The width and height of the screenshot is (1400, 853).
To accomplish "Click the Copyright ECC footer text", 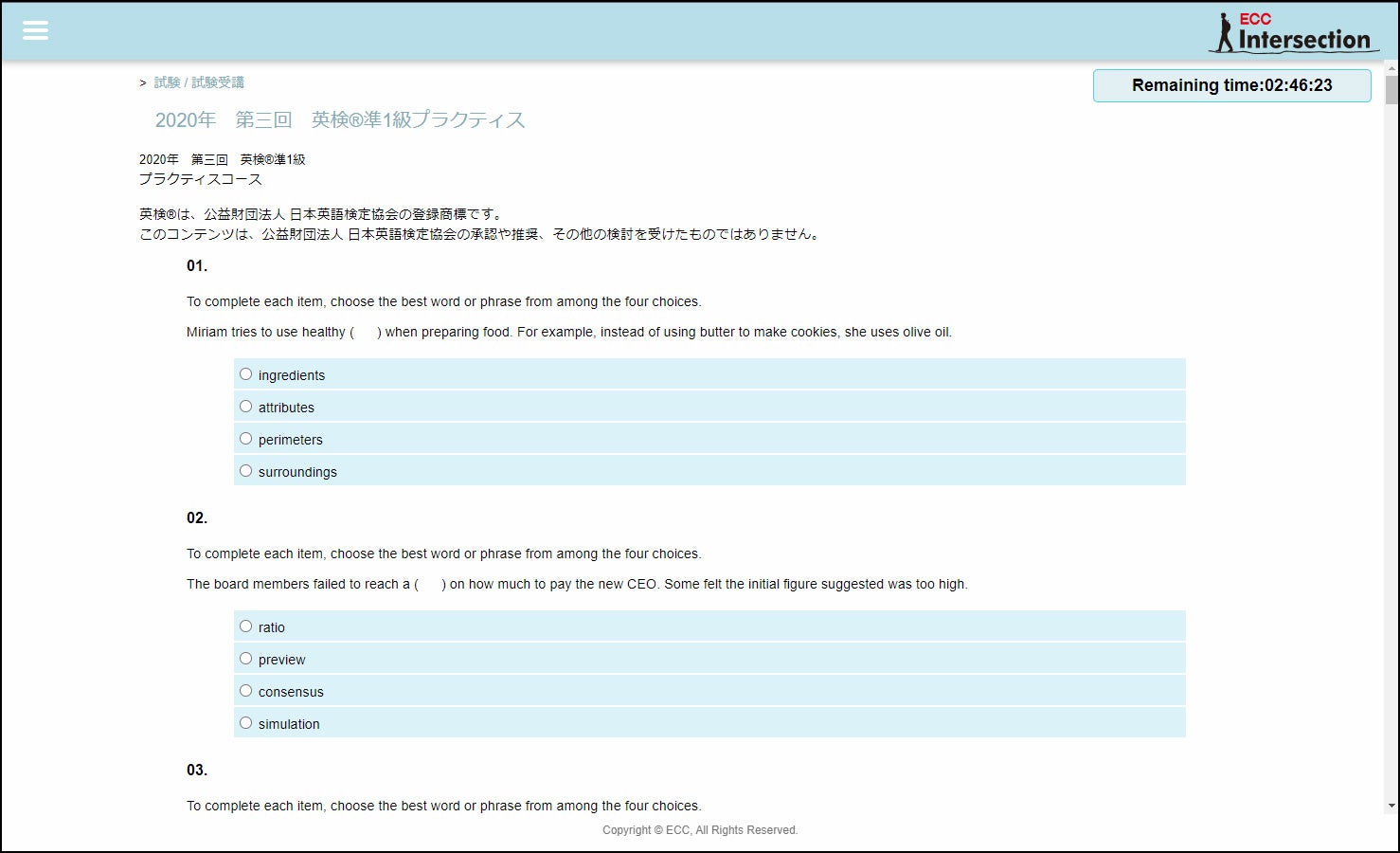I will coord(699,829).
